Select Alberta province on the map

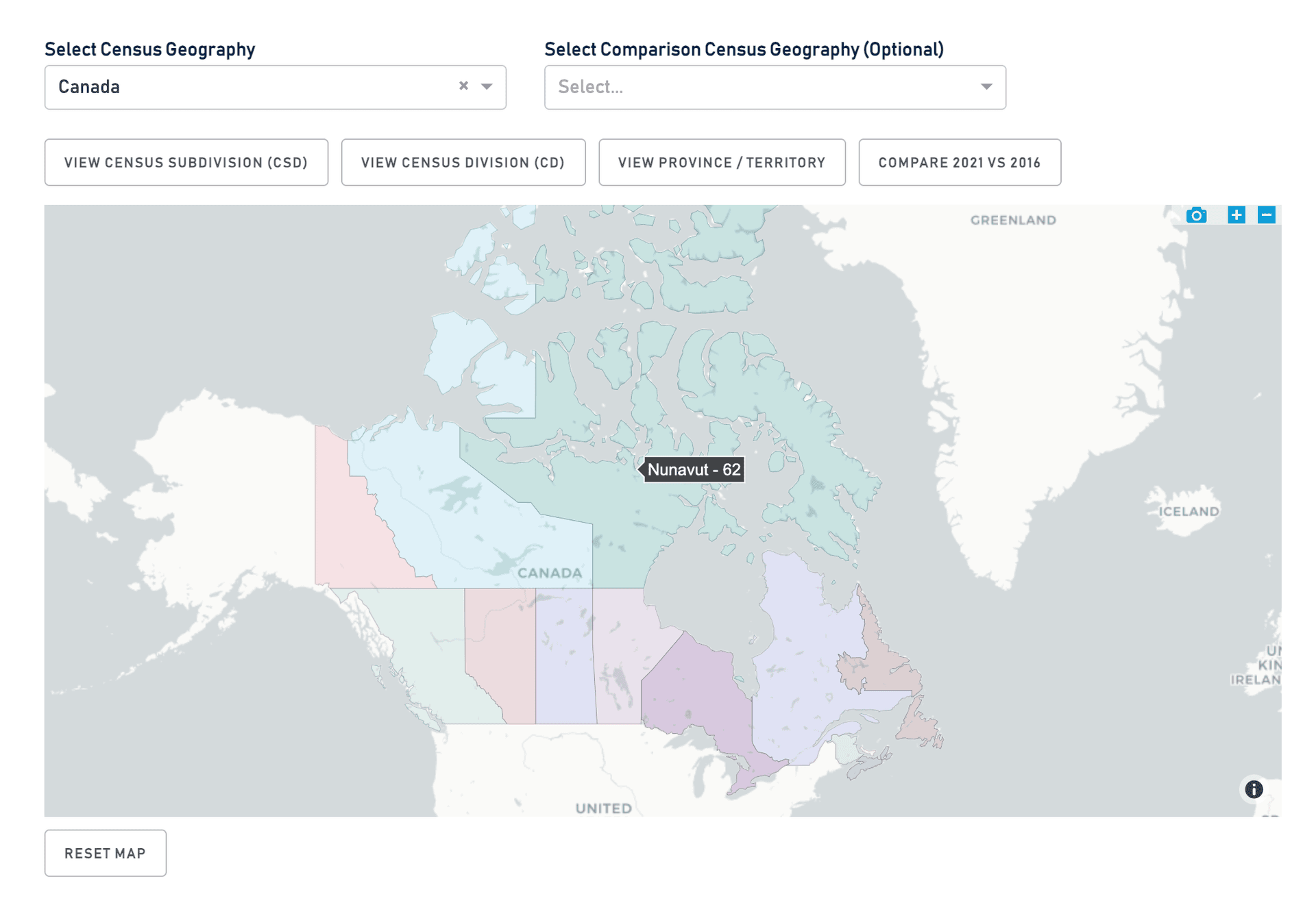click(x=500, y=651)
